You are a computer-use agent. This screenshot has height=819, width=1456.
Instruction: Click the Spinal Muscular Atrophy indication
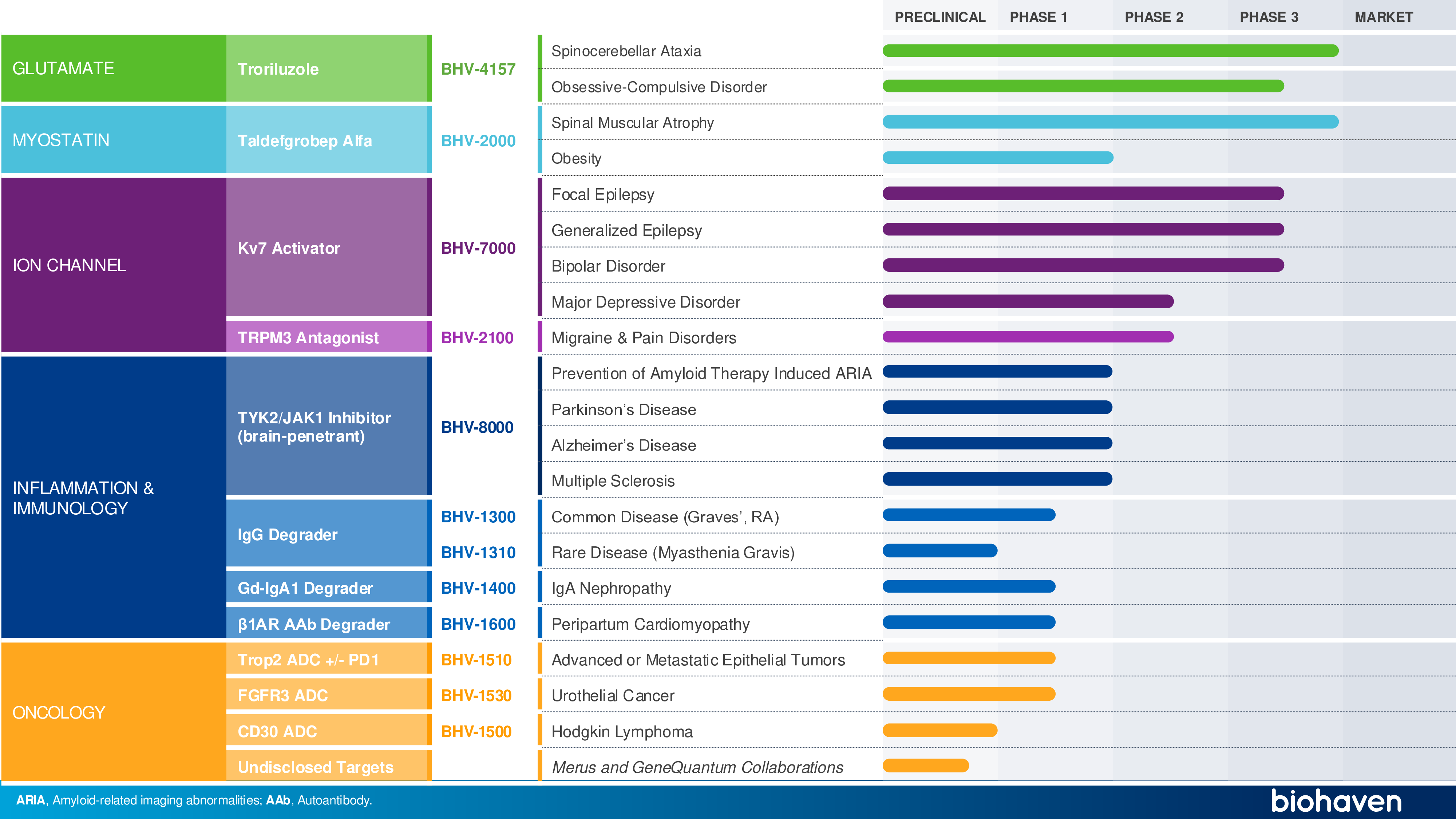point(633,123)
